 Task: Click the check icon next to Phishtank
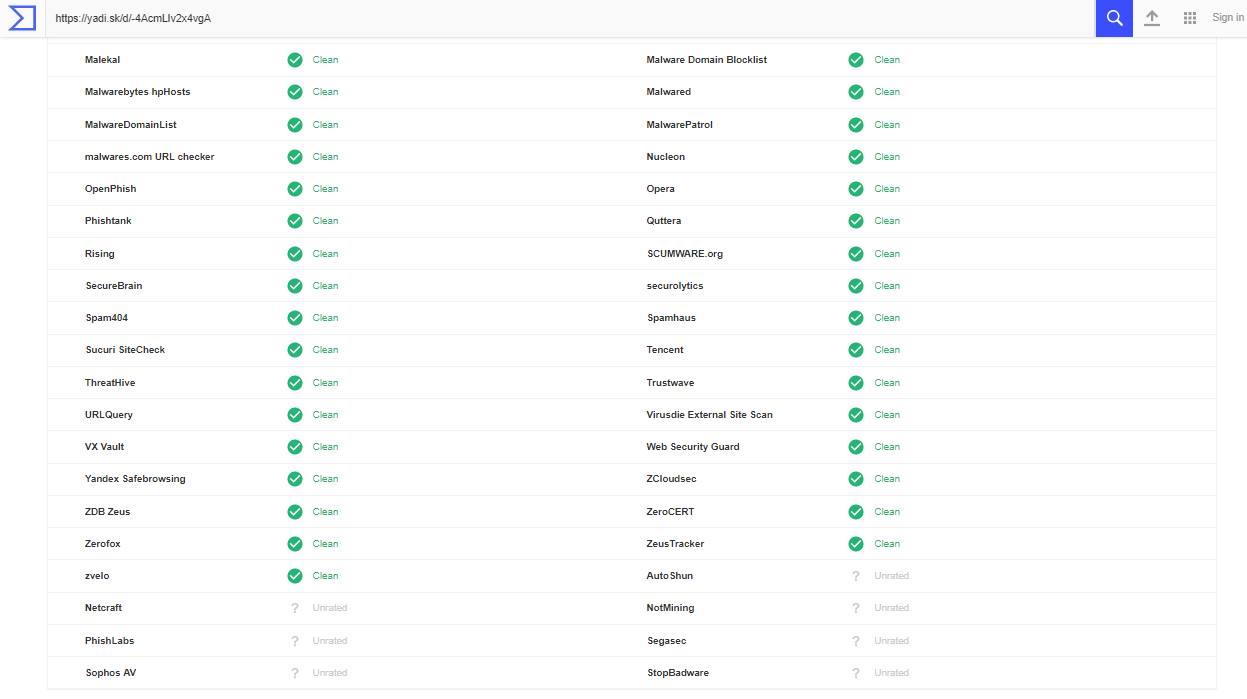click(295, 221)
